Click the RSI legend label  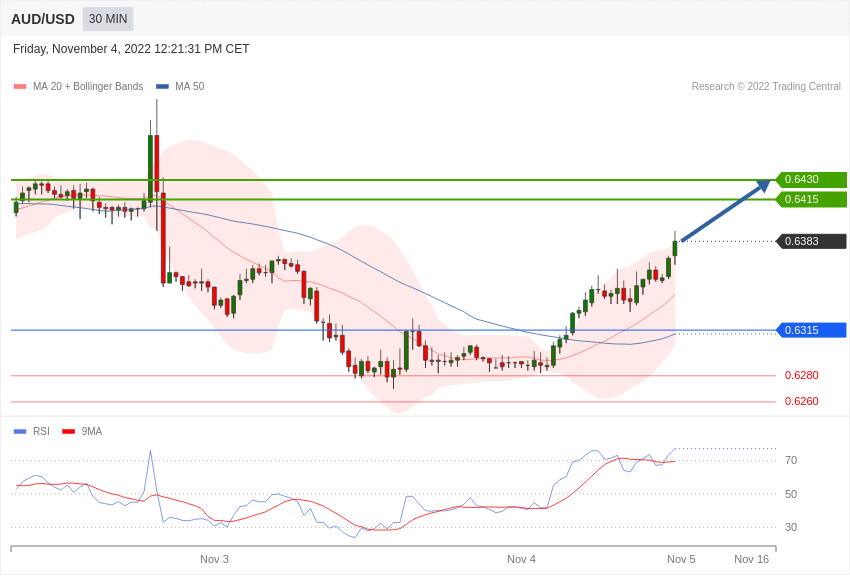pyautogui.click(x=41, y=431)
